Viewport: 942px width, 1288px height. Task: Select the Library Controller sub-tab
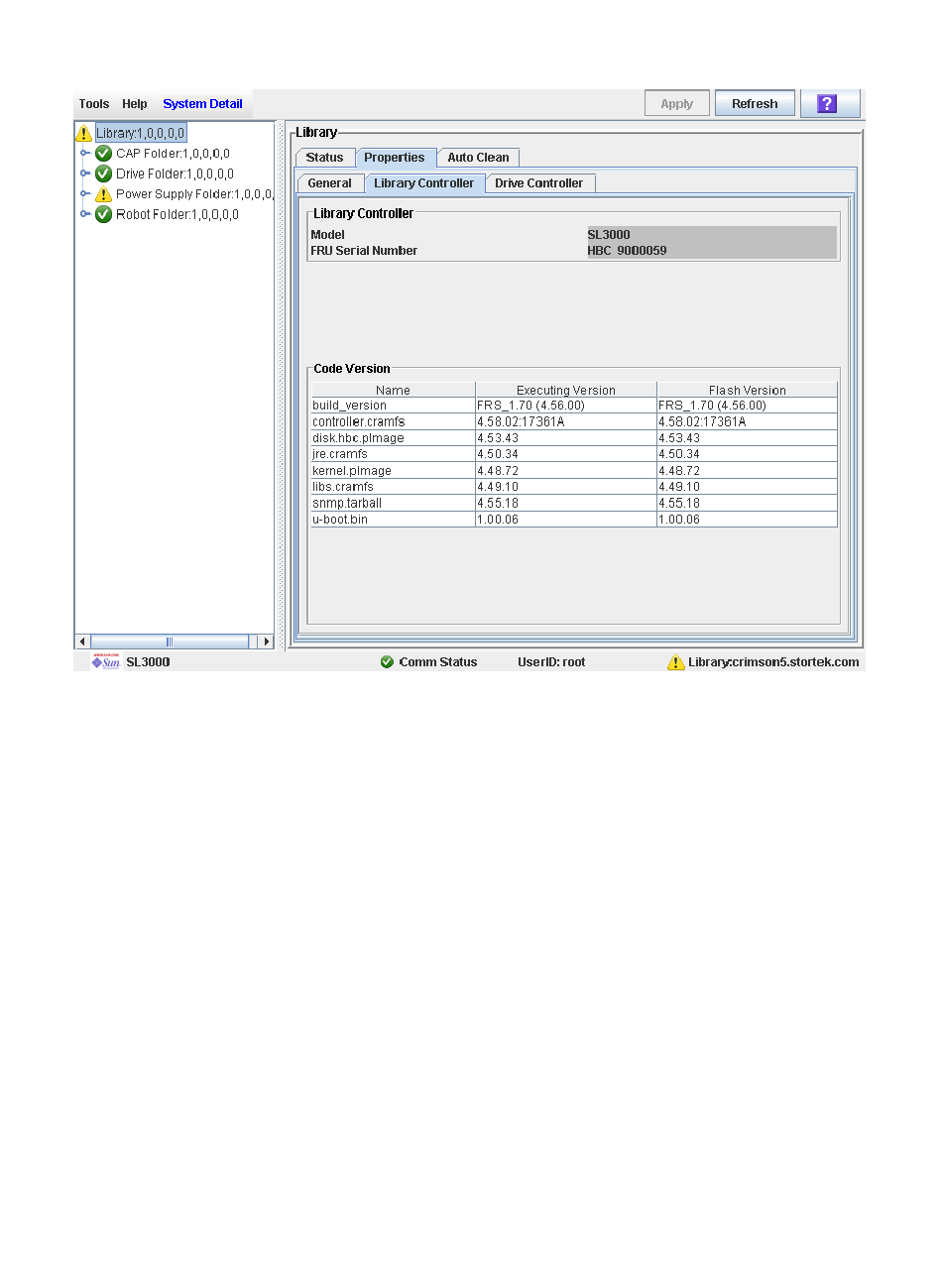[424, 183]
